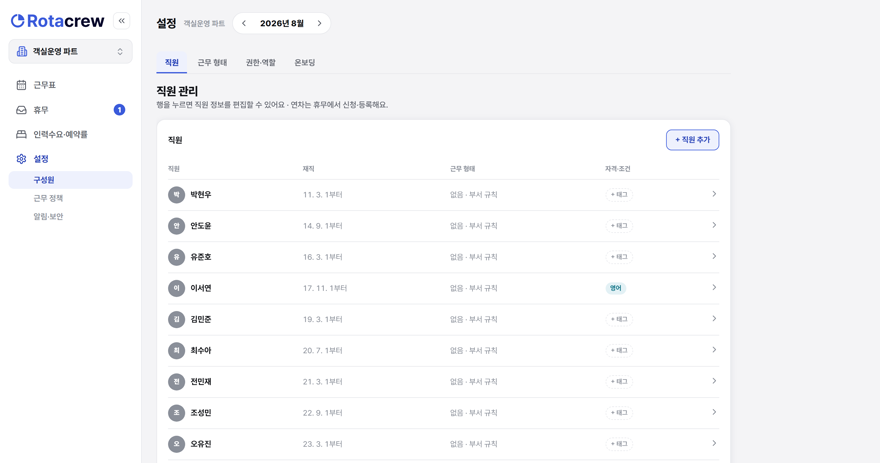Click 전민재's avatar circle

tap(176, 382)
